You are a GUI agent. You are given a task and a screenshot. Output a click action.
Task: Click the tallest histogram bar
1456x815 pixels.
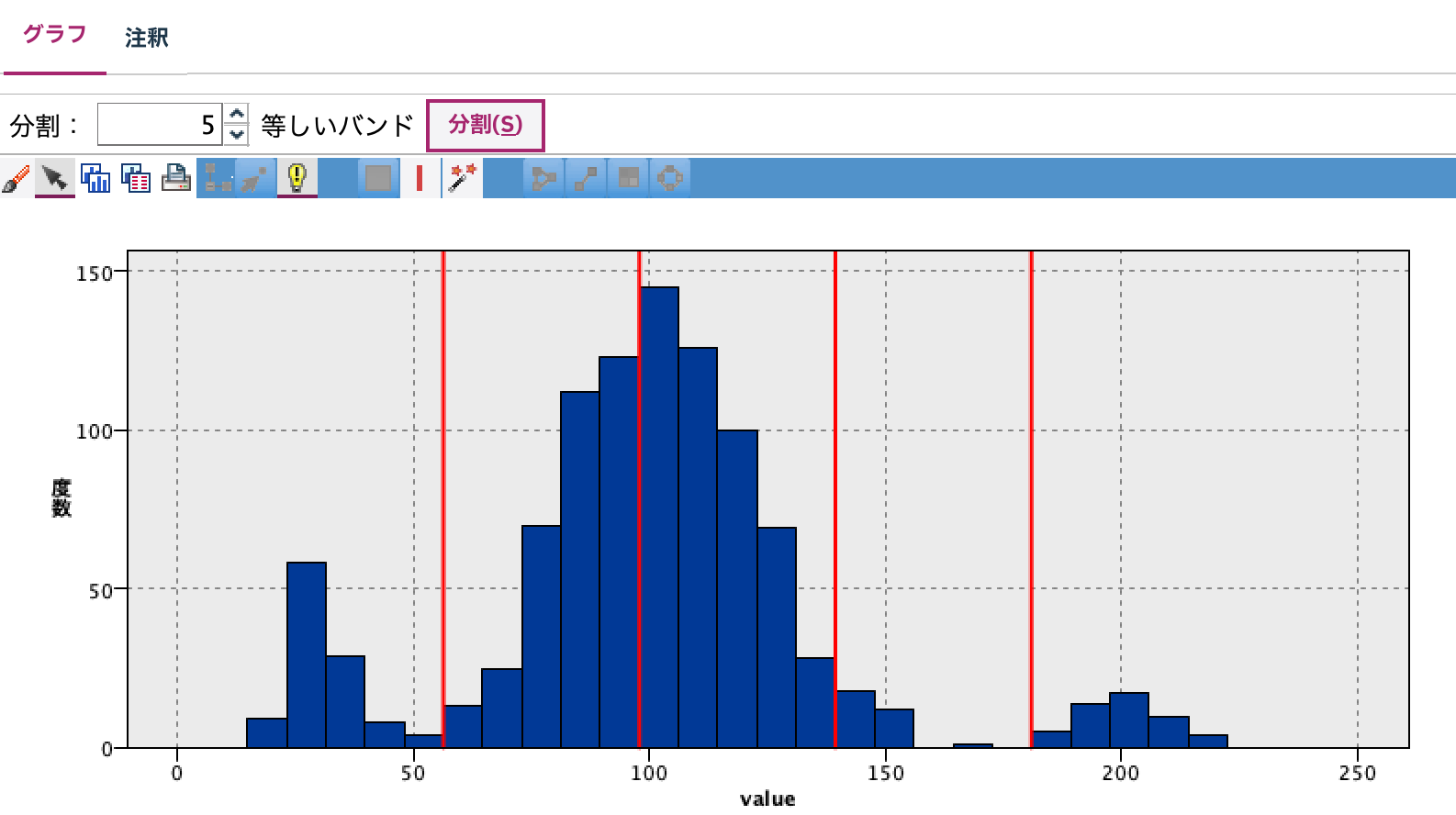click(x=659, y=517)
